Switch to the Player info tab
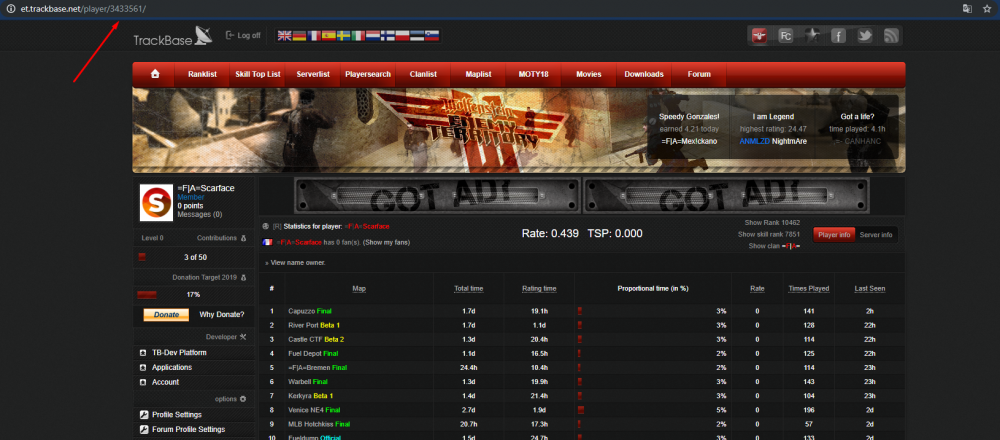Viewport: 1000px width, 440px height. coord(834,235)
